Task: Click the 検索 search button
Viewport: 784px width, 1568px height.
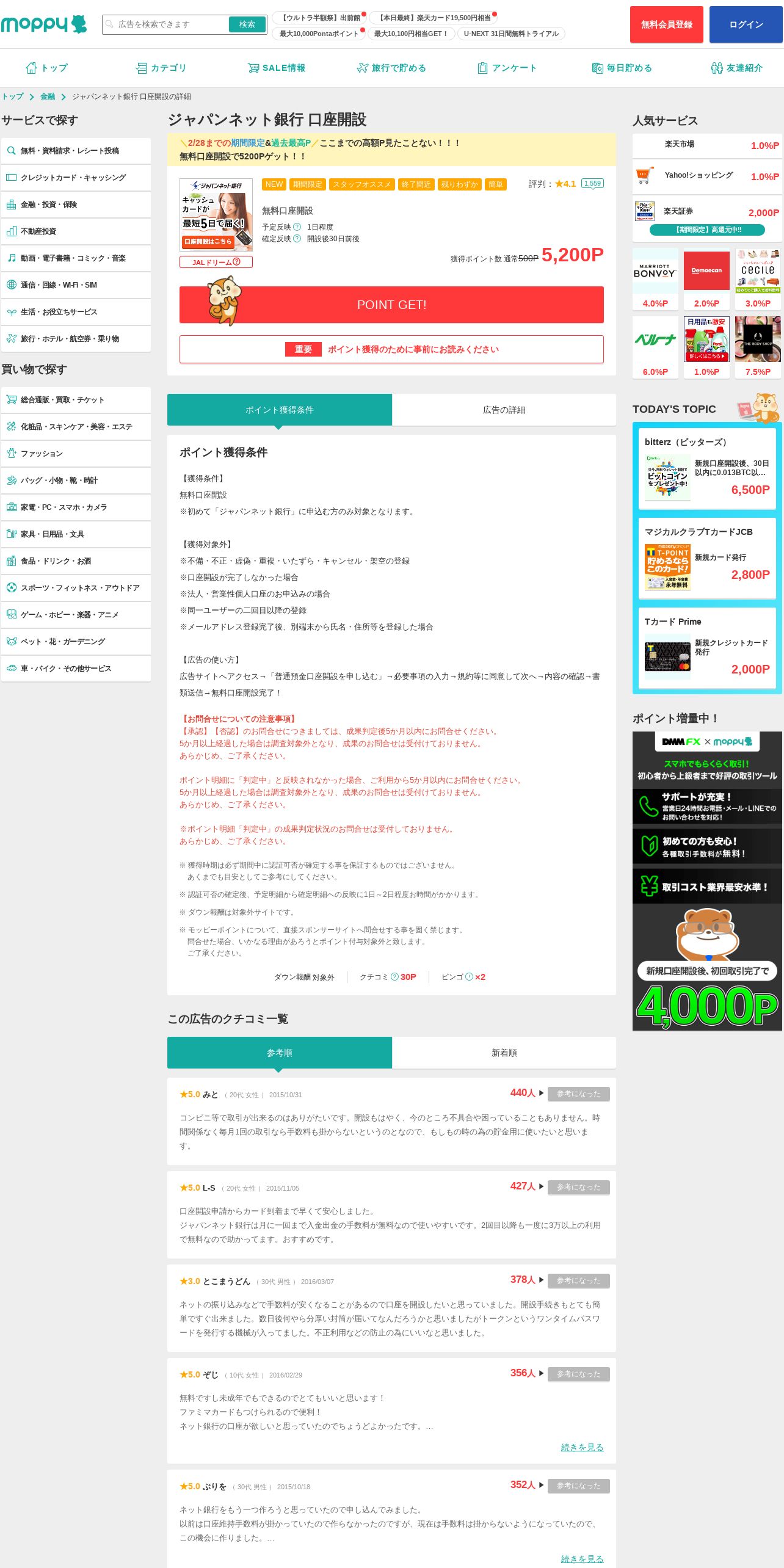Action: pyautogui.click(x=247, y=24)
